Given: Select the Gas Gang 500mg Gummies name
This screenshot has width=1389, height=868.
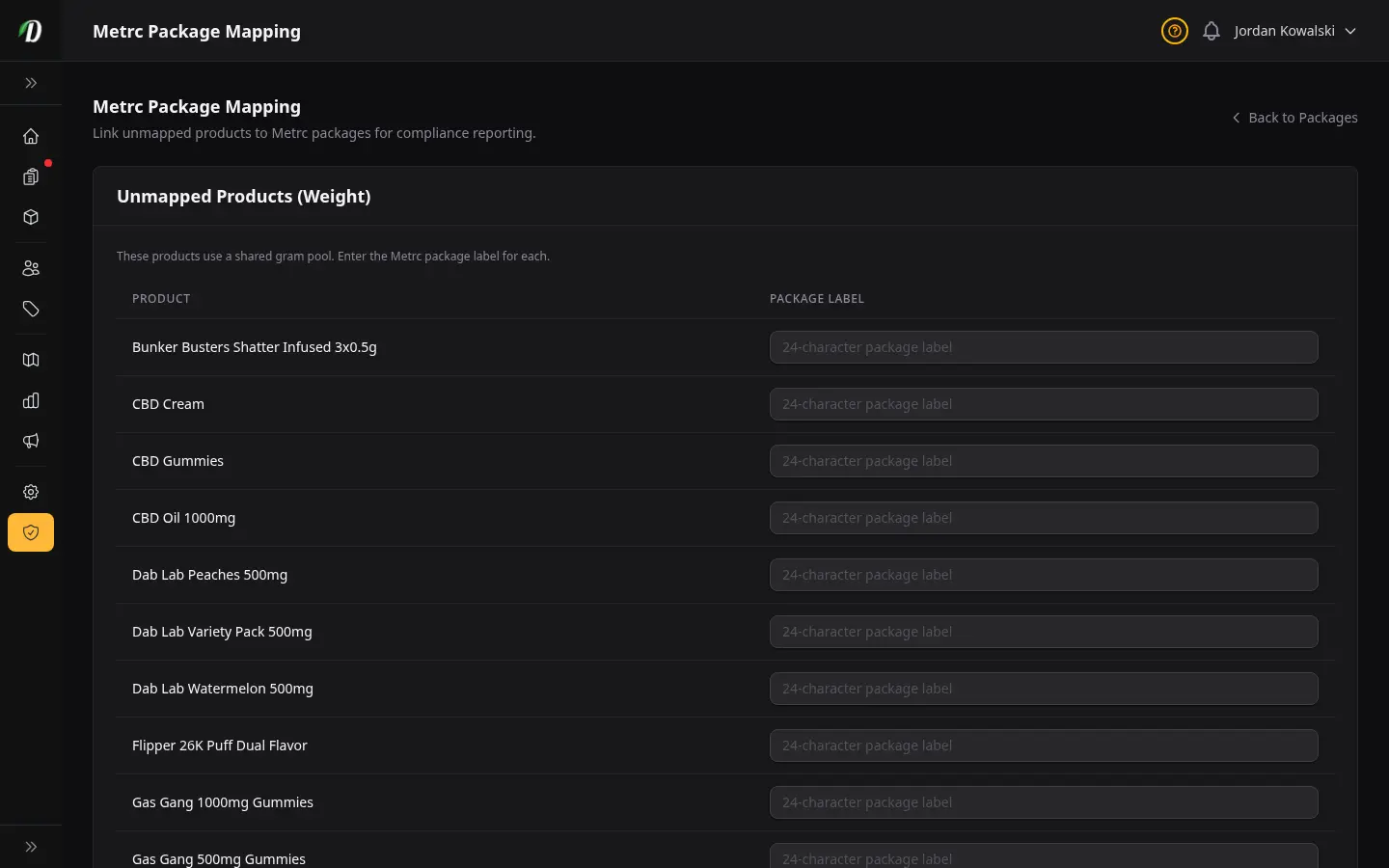Looking at the screenshot, I should (219, 859).
